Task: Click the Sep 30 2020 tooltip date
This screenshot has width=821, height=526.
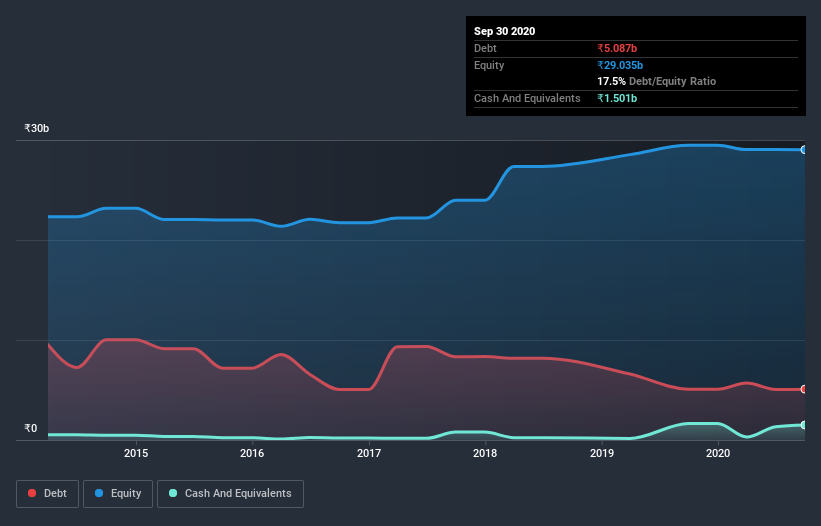Action: pyautogui.click(x=505, y=31)
